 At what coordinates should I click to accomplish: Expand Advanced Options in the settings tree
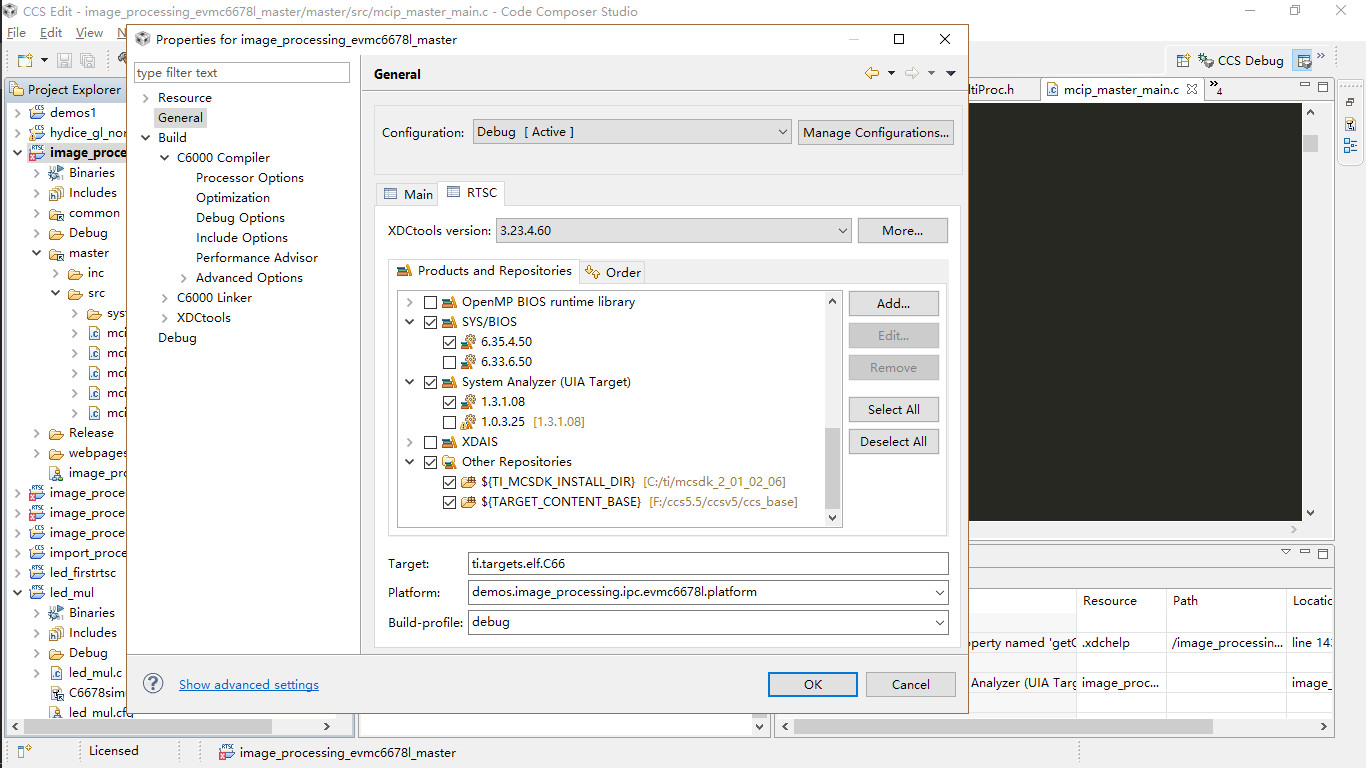tap(184, 278)
